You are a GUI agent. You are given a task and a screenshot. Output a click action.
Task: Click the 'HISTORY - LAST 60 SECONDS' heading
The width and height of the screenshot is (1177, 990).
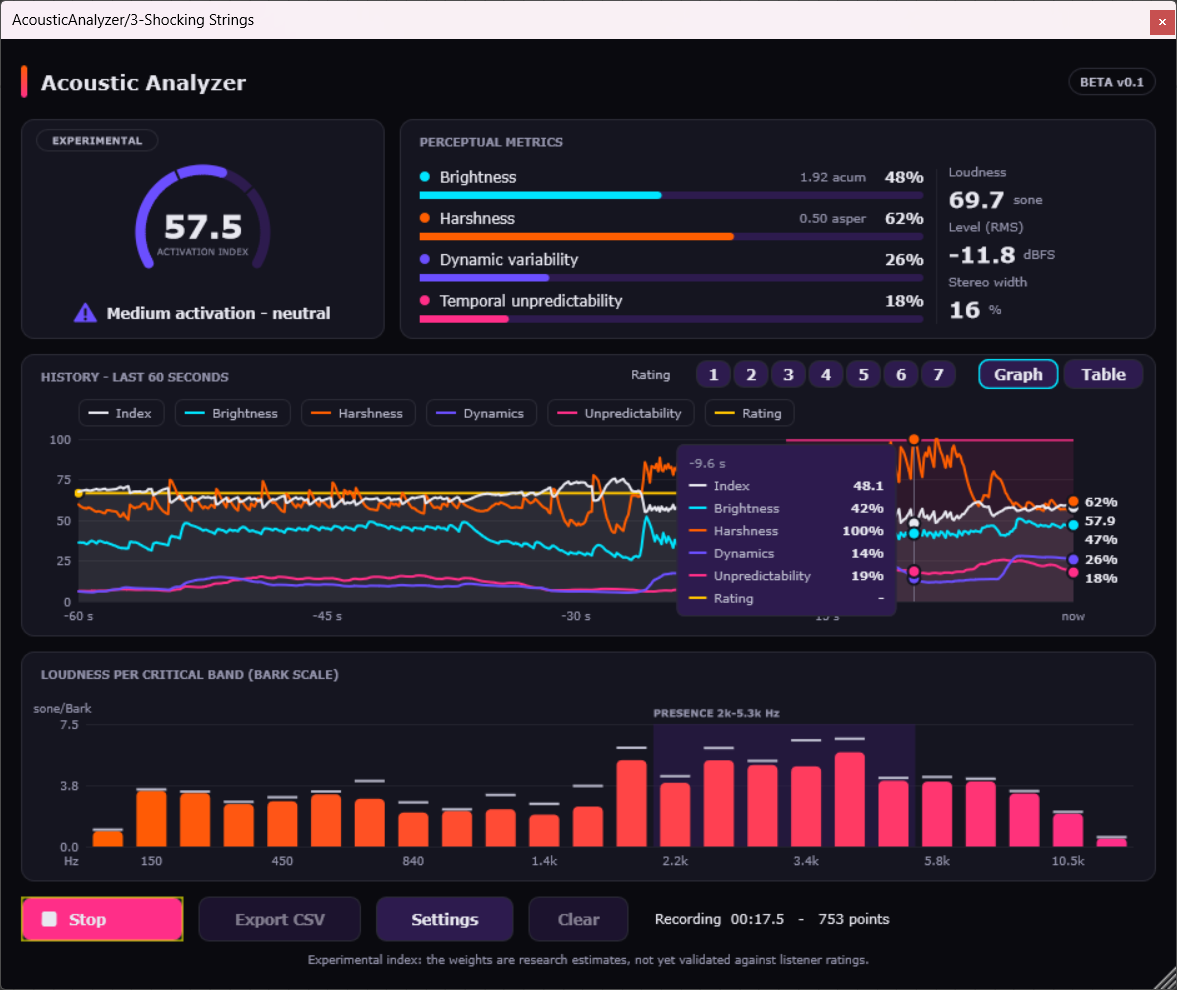134,377
